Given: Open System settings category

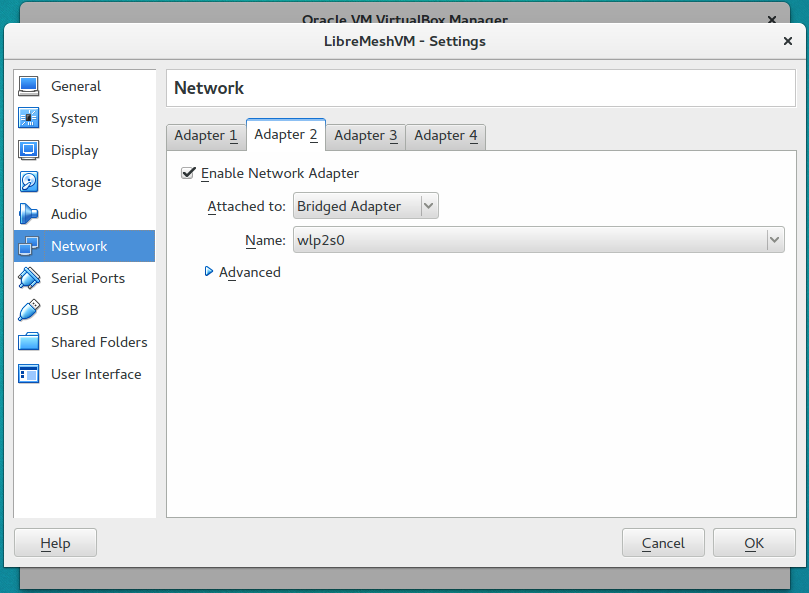Looking at the screenshot, I should pos(85,118).
